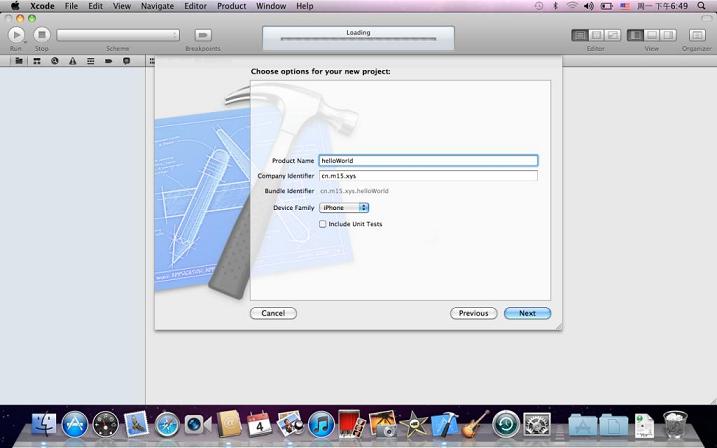Screen dimensions: 717x448
Task: Go back with the Previous button
Action: 473,313
